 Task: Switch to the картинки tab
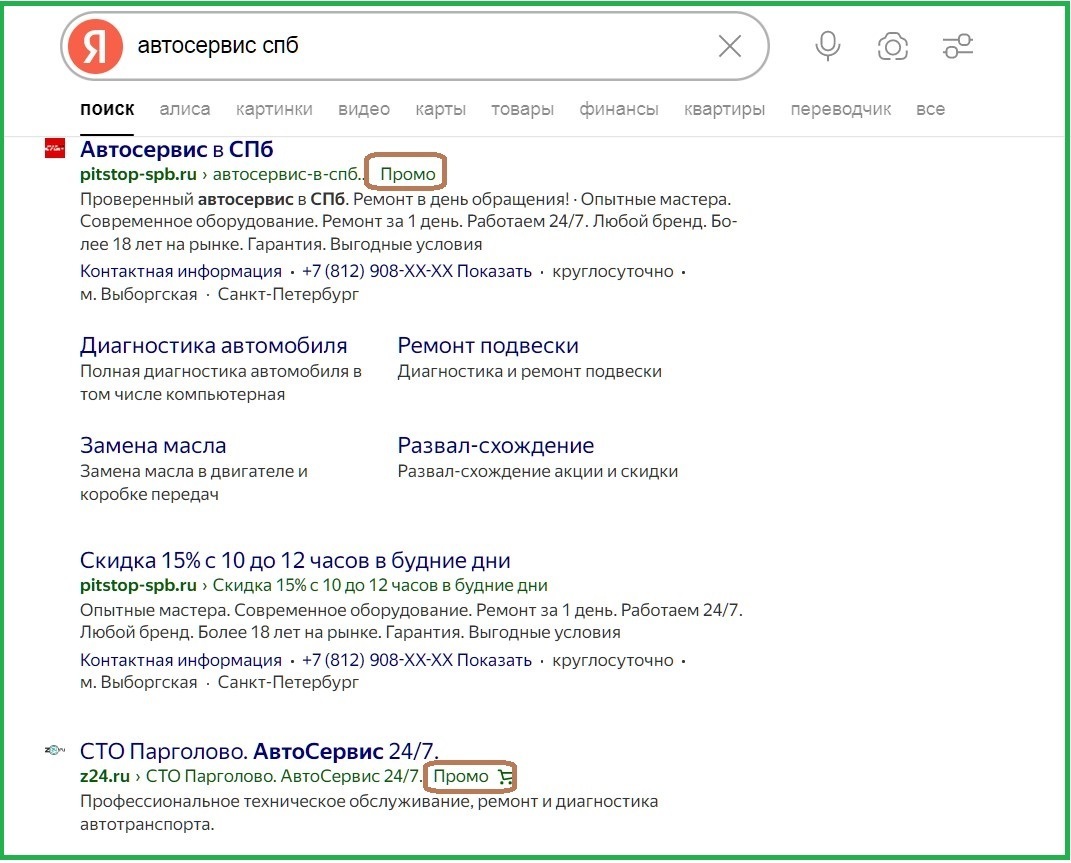273,109
